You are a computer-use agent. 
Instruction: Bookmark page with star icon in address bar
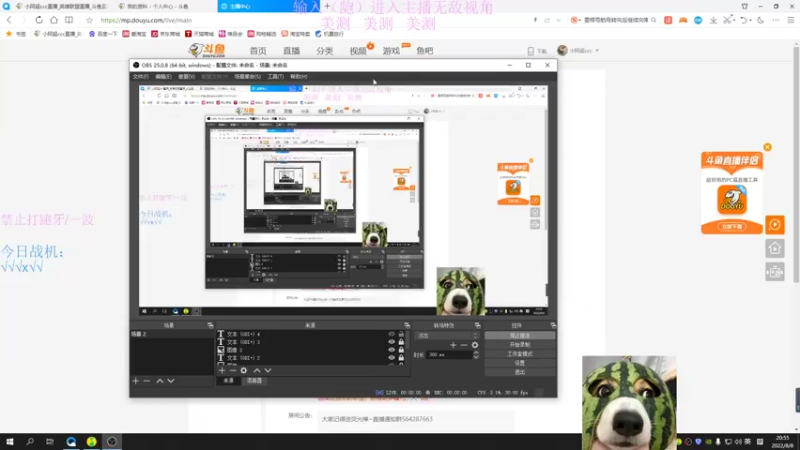click(x=89, y=20)
